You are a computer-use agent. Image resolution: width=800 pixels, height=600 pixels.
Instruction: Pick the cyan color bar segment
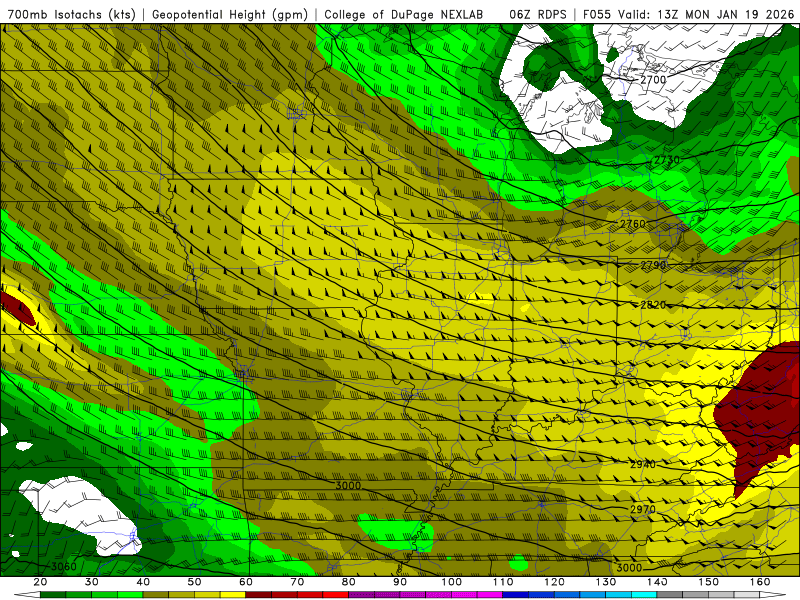point(644,594)
